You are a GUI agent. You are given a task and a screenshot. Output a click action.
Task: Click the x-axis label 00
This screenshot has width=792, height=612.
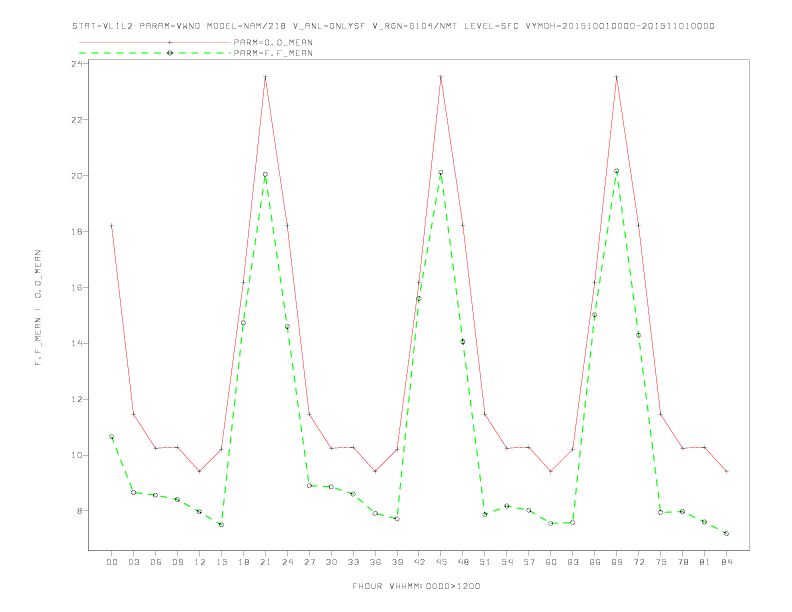(x=112, y=562)
